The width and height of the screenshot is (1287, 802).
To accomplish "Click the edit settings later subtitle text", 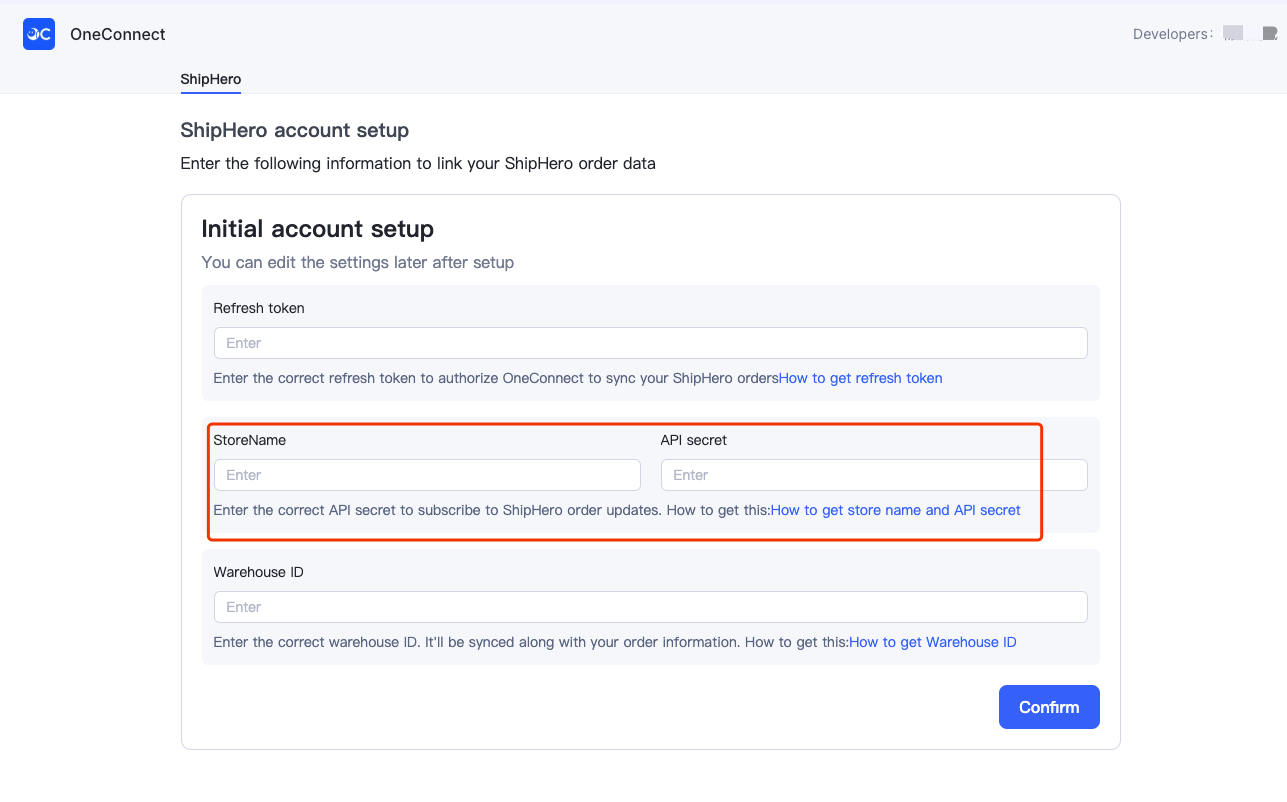I will click(358, 263).
